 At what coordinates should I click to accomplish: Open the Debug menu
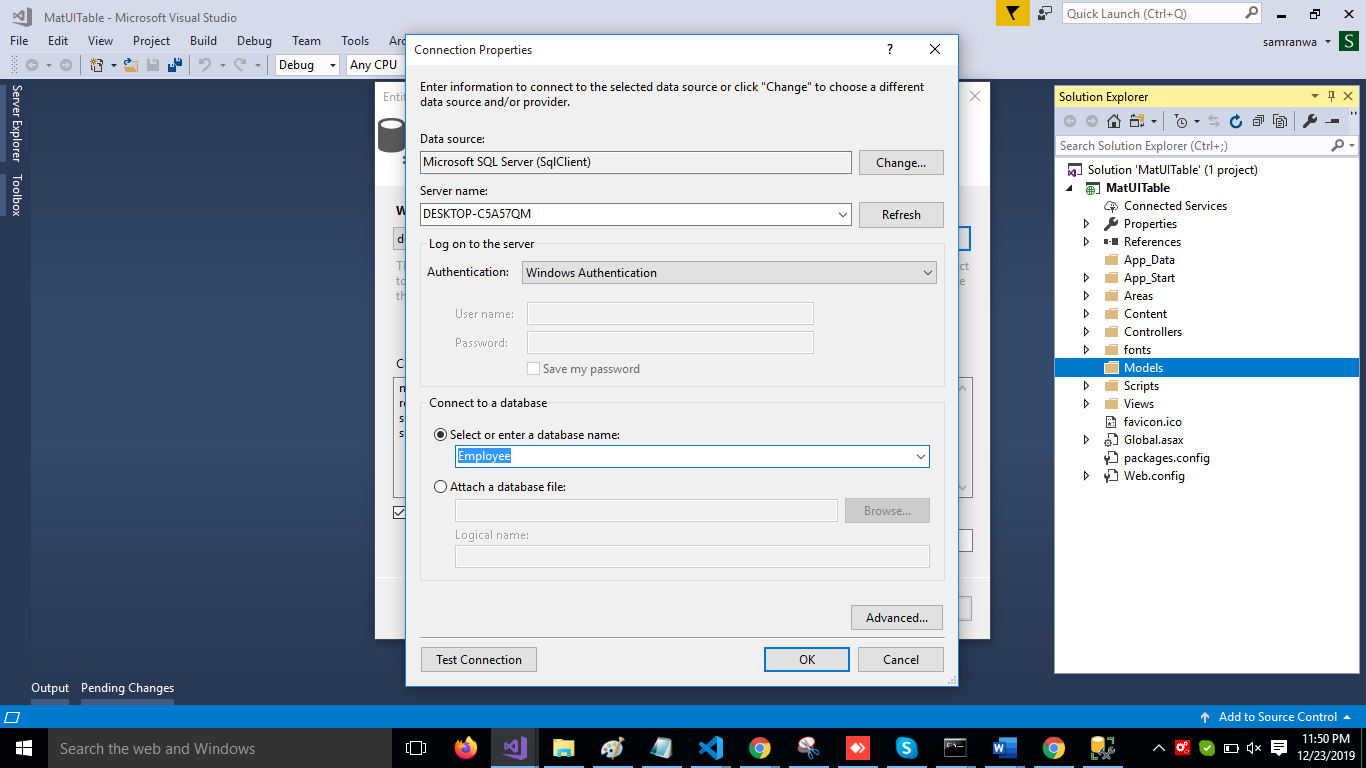pos(254,41)
